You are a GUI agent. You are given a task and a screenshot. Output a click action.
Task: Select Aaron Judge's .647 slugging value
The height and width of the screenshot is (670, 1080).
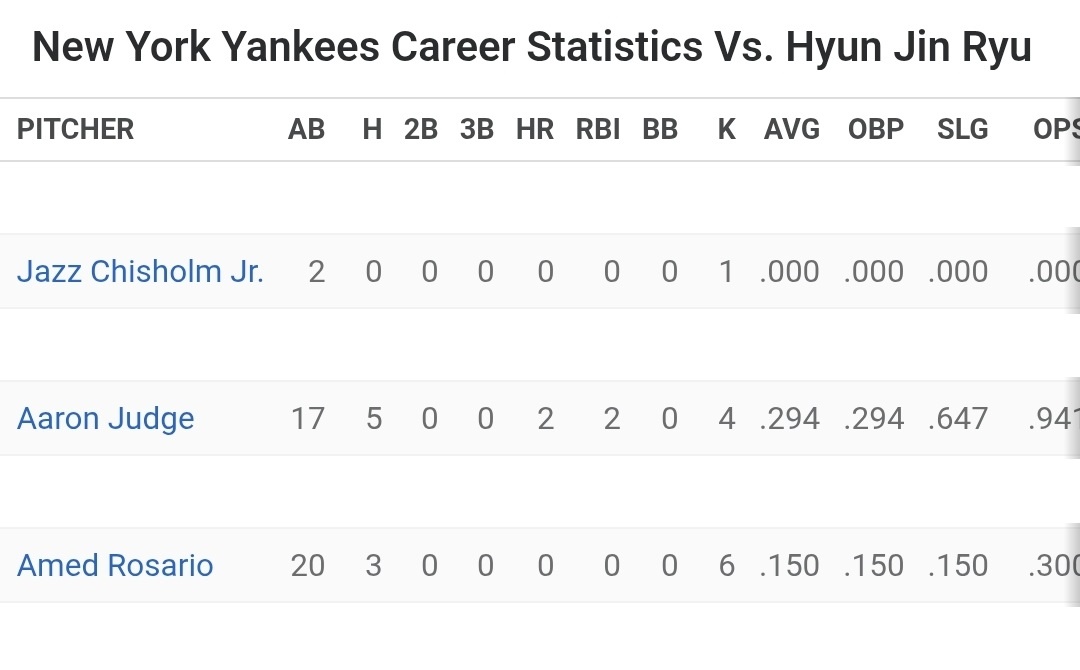coord(958,418)
